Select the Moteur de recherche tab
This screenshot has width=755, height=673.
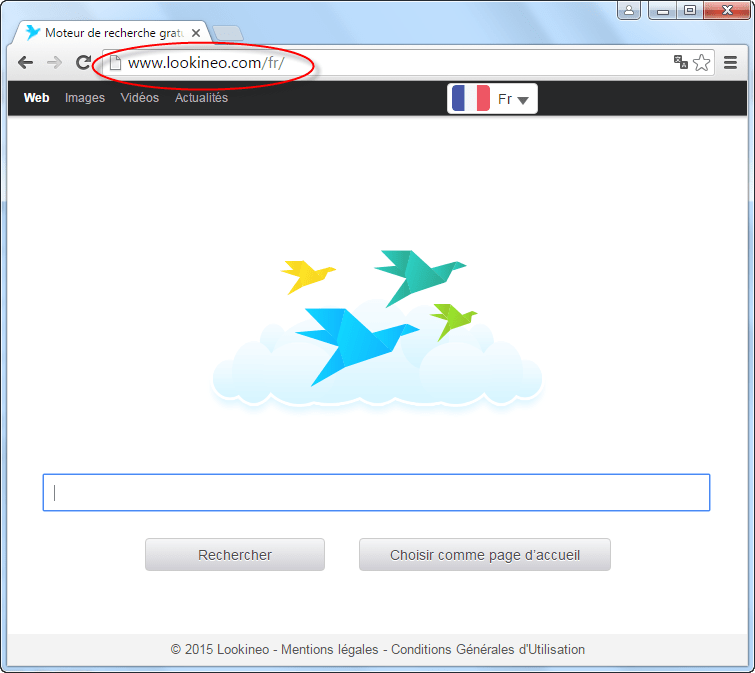pos(114,33)
